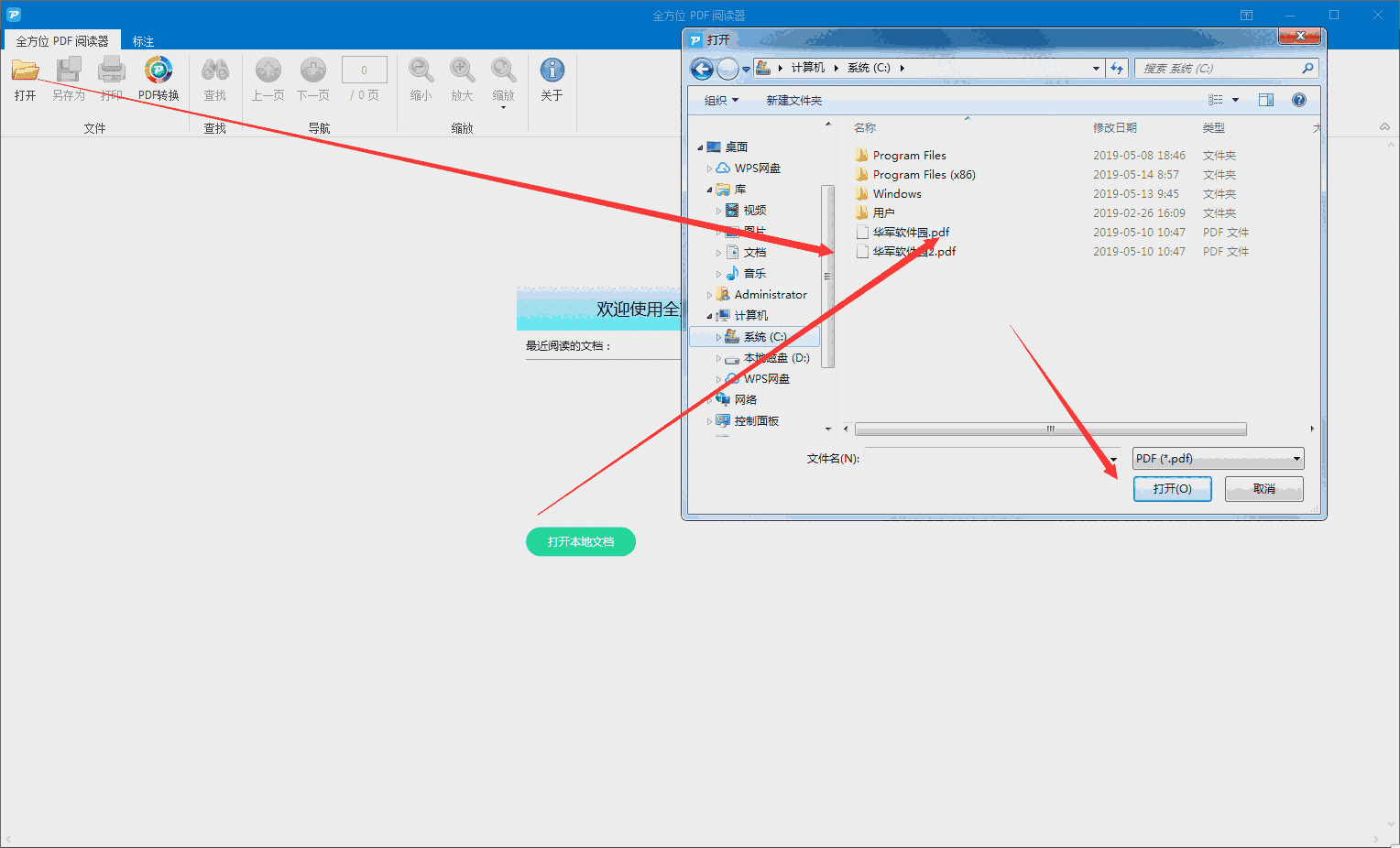This screenshot has height=848, width=1400.
Task: Collapse the 库 tree node
Action: (709, 190)
